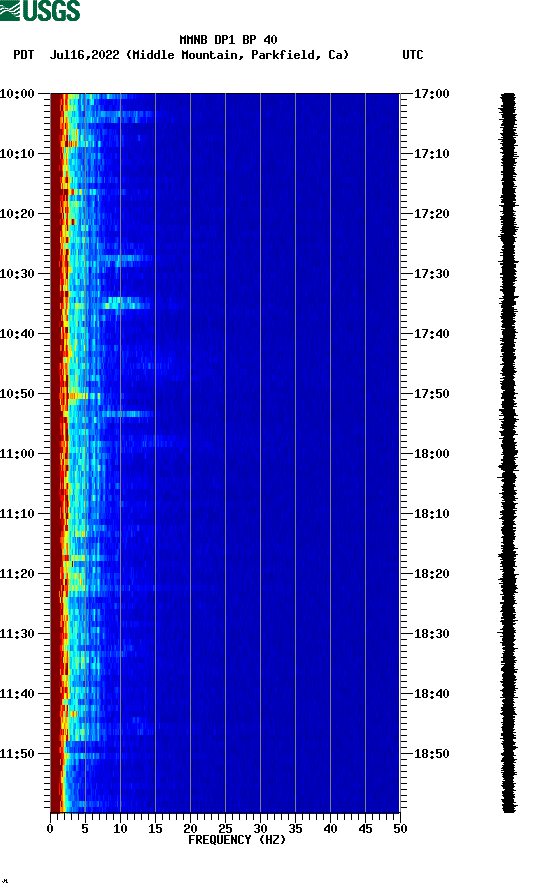Click the 17:40 UTC time label
The image size is (552, 892).
(x=431, y=333)
